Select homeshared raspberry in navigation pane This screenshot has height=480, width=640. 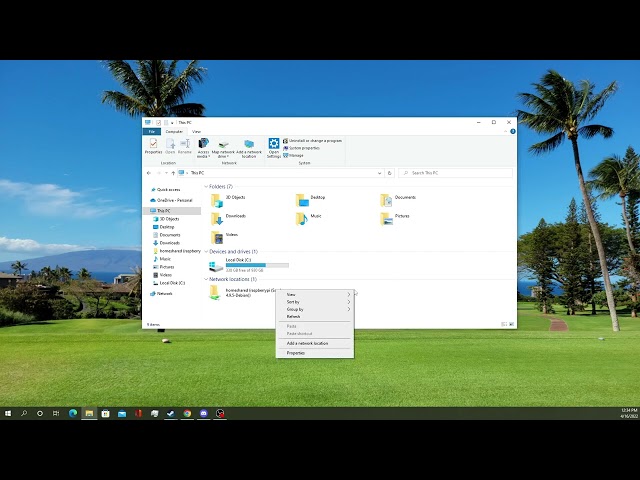(177, 251)
